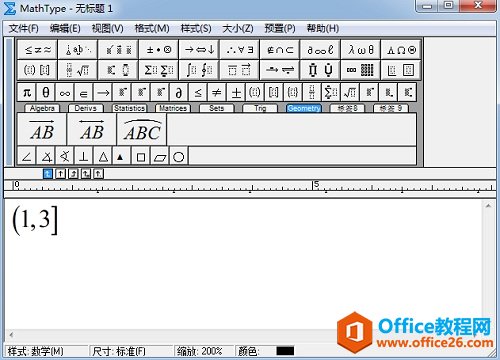Open the summation templates palette

tap(159, 70)
